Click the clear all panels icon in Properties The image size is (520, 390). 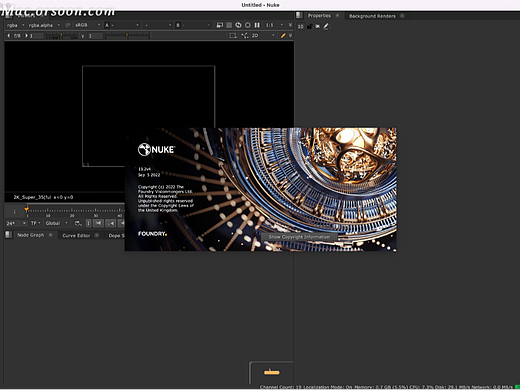(318, 26)
